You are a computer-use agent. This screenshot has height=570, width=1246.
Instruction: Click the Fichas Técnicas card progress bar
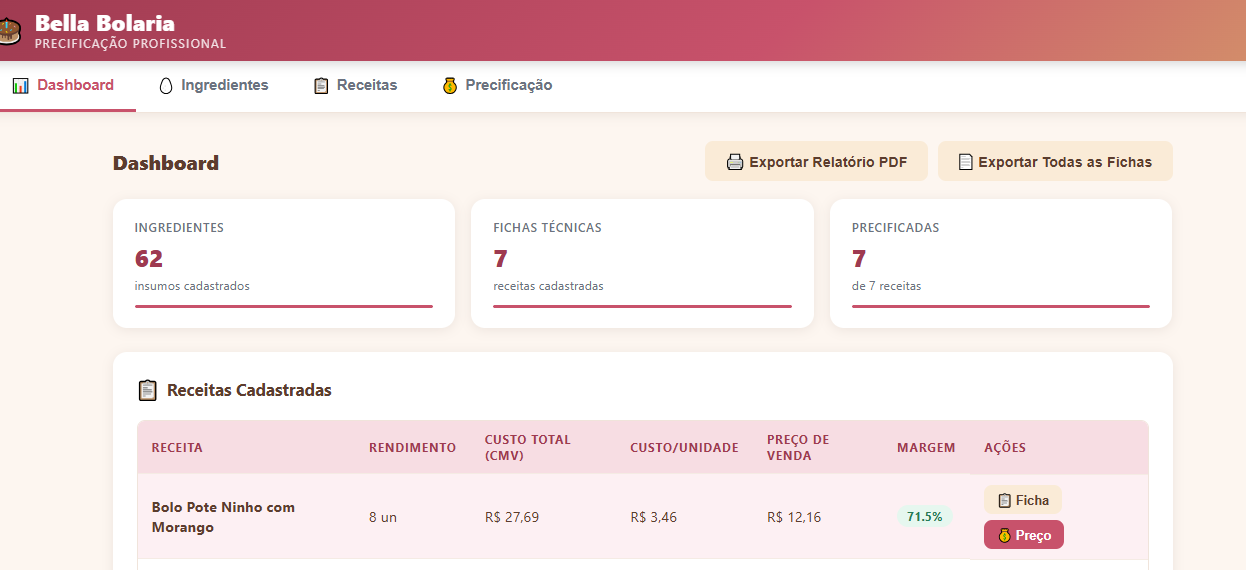(642, 306)
